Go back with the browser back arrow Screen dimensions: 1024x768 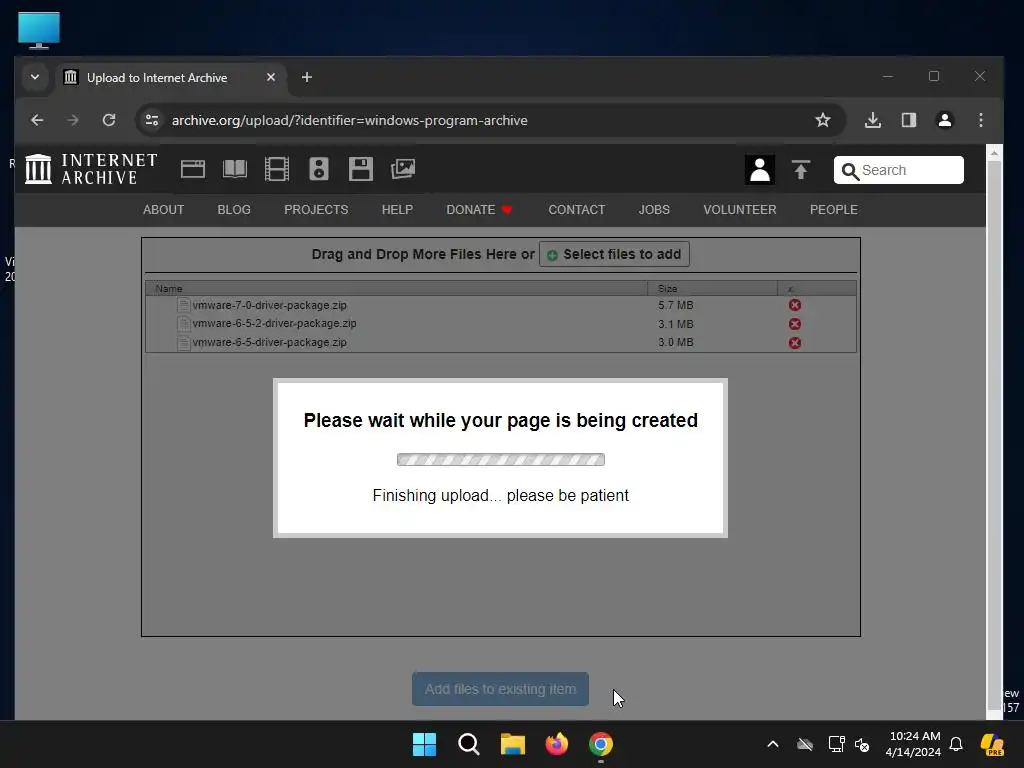(x=37, y=120)
